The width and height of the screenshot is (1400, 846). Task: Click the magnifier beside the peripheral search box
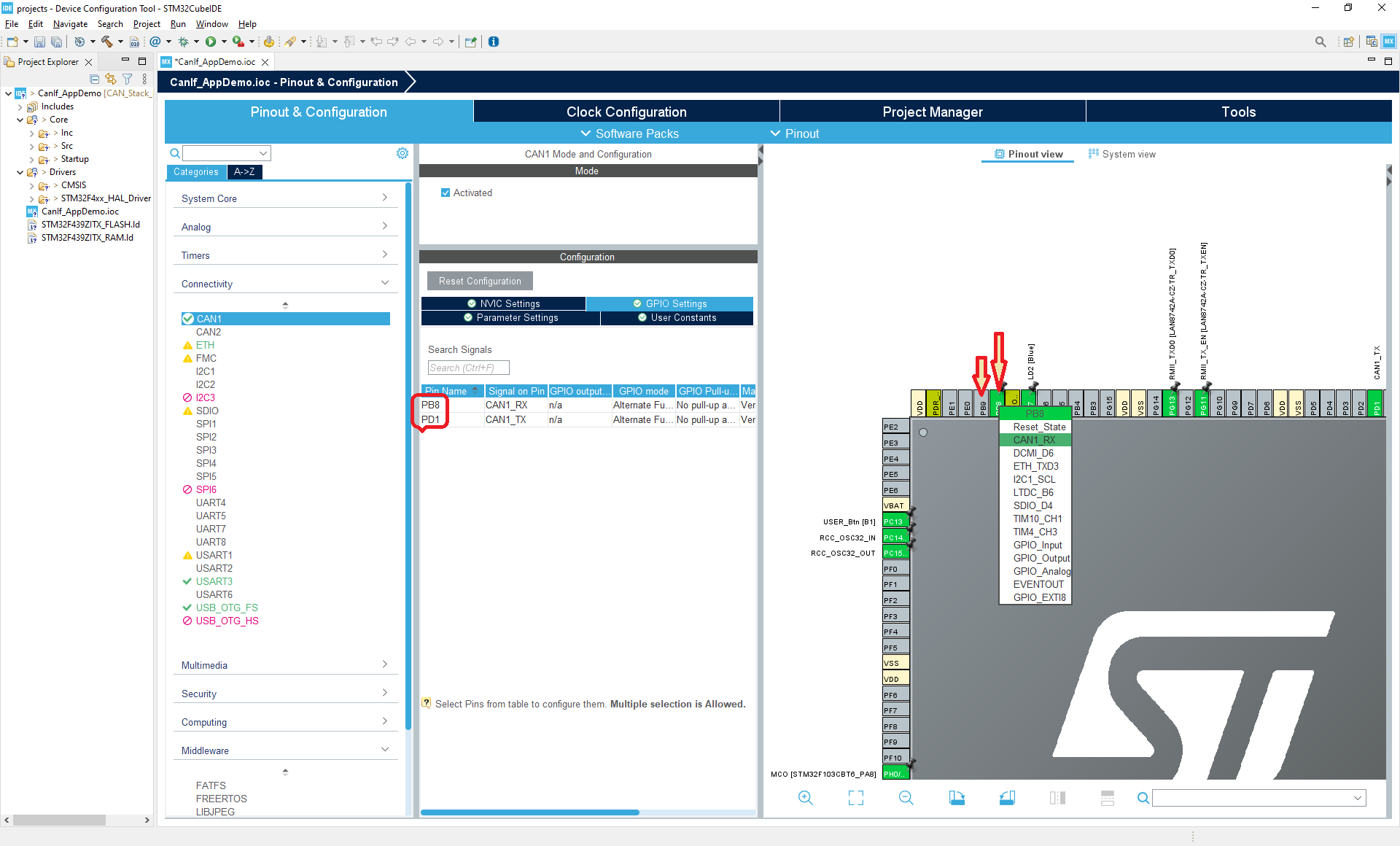click(175, 153)
